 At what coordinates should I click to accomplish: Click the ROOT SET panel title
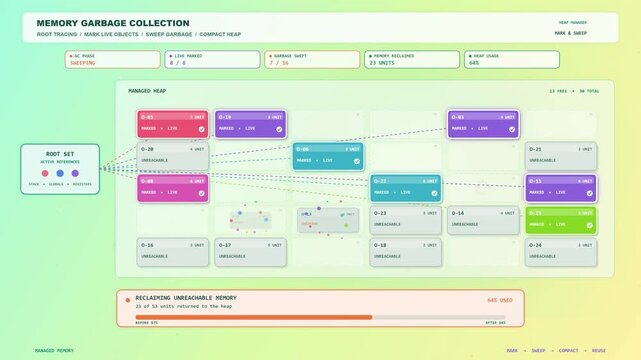click(60, 154)
